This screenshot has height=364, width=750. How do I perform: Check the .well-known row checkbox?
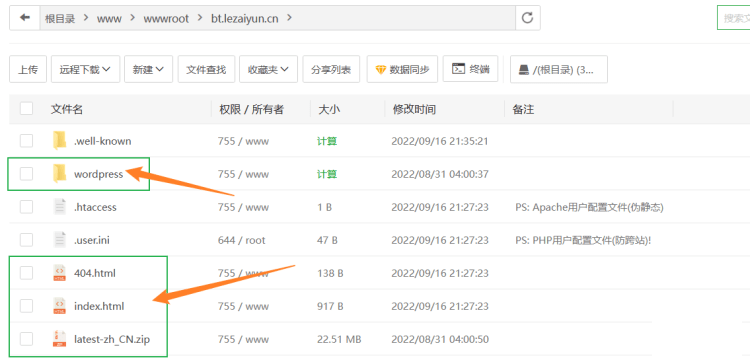click(x=26, y=141)
